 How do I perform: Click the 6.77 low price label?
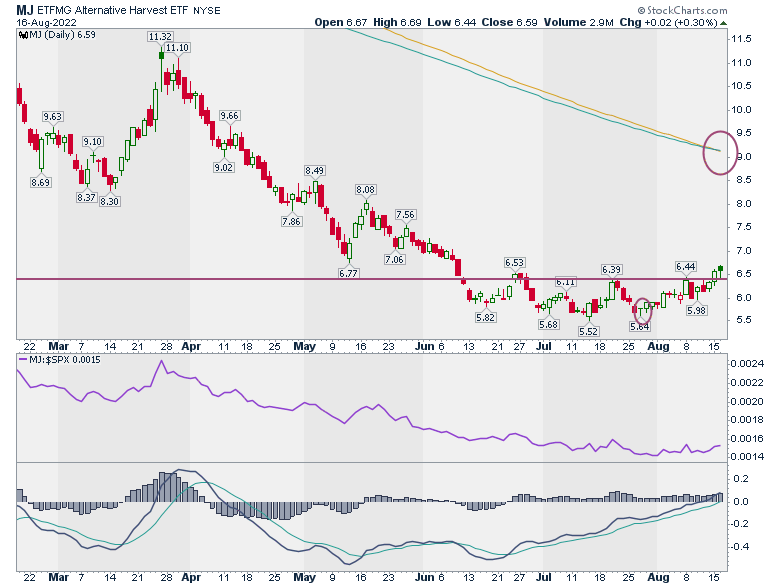click(x=348, y=273)
